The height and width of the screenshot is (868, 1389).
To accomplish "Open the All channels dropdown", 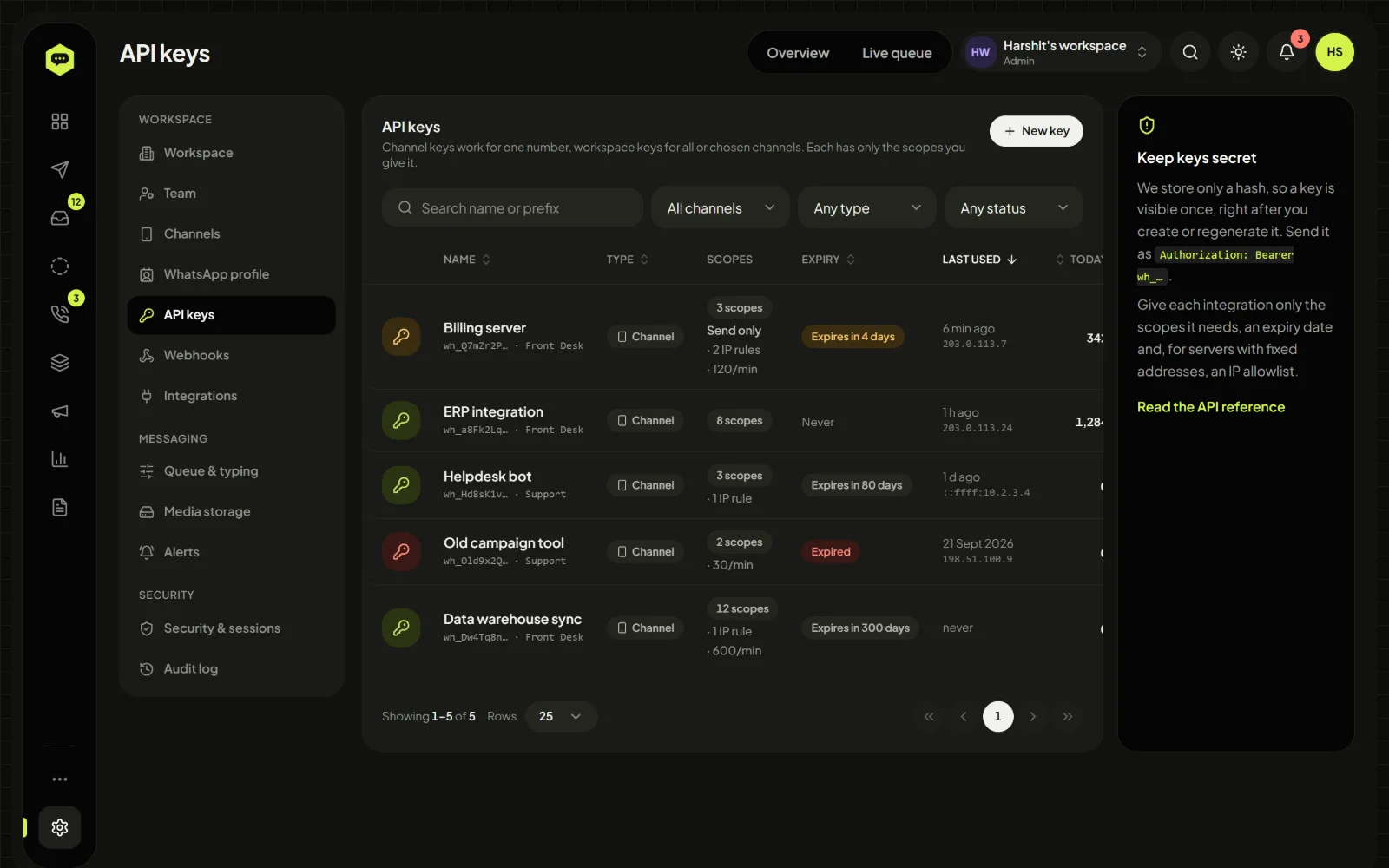I will click(x=720, y=207).
